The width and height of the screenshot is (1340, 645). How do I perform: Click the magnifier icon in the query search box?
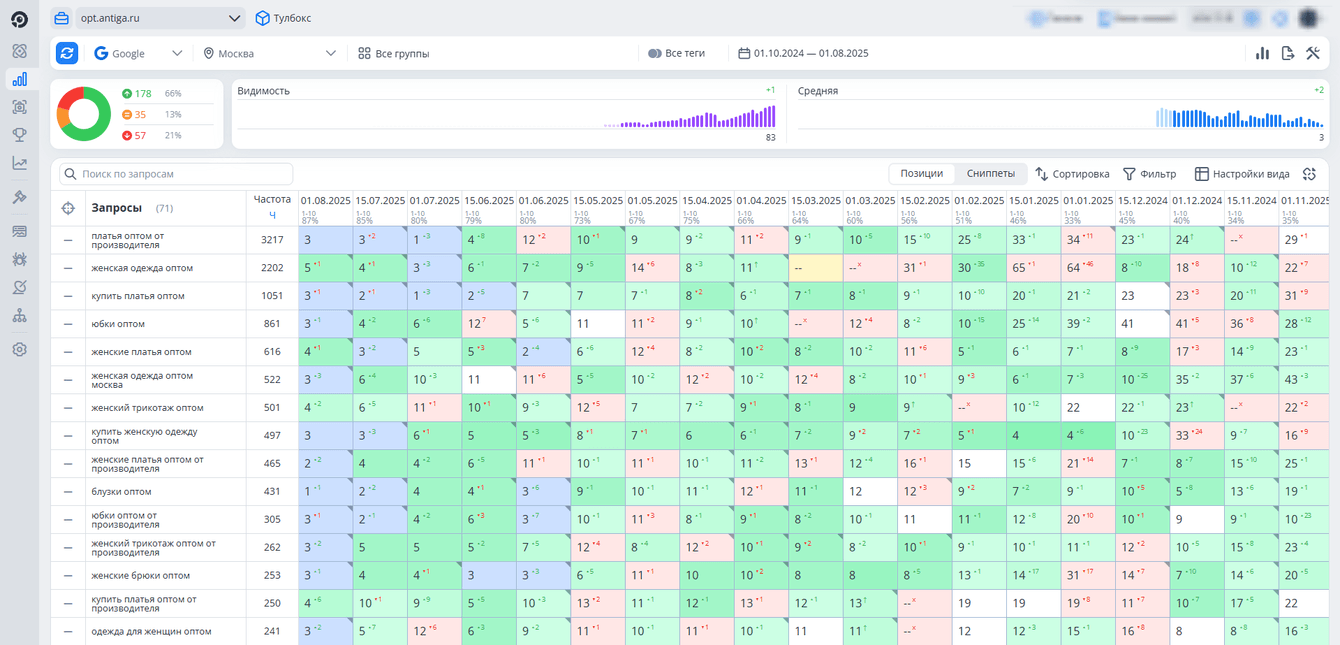tap(70, 174)
